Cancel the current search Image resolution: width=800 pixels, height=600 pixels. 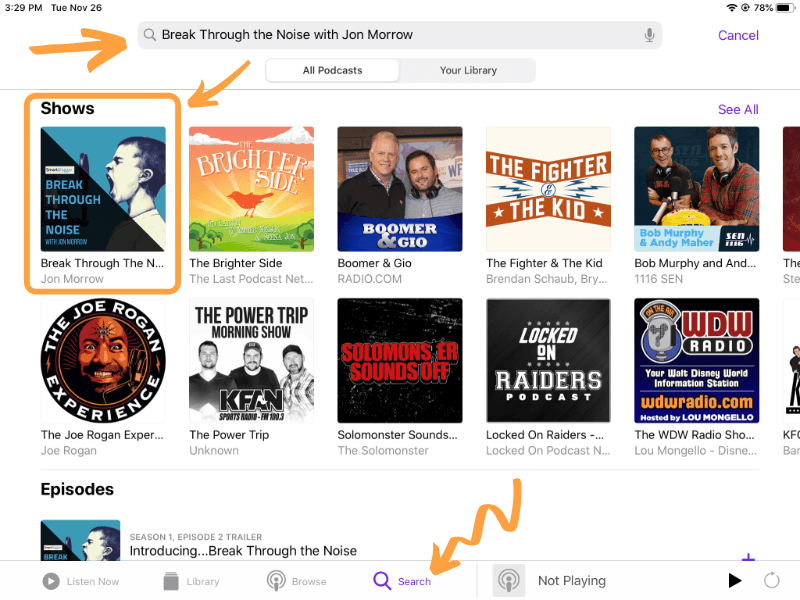738,35
